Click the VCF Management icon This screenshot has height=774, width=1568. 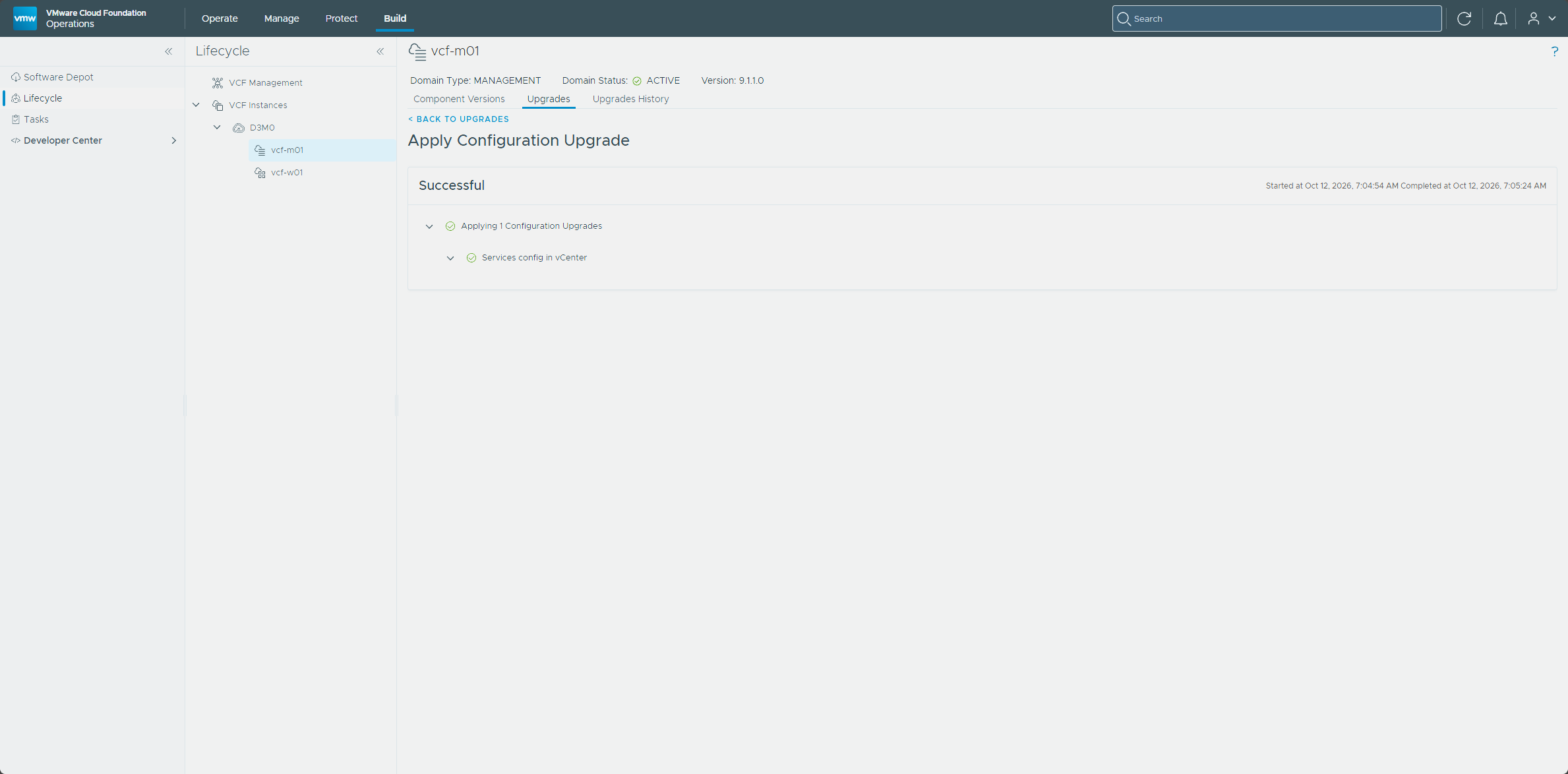(x=218, y=82)
